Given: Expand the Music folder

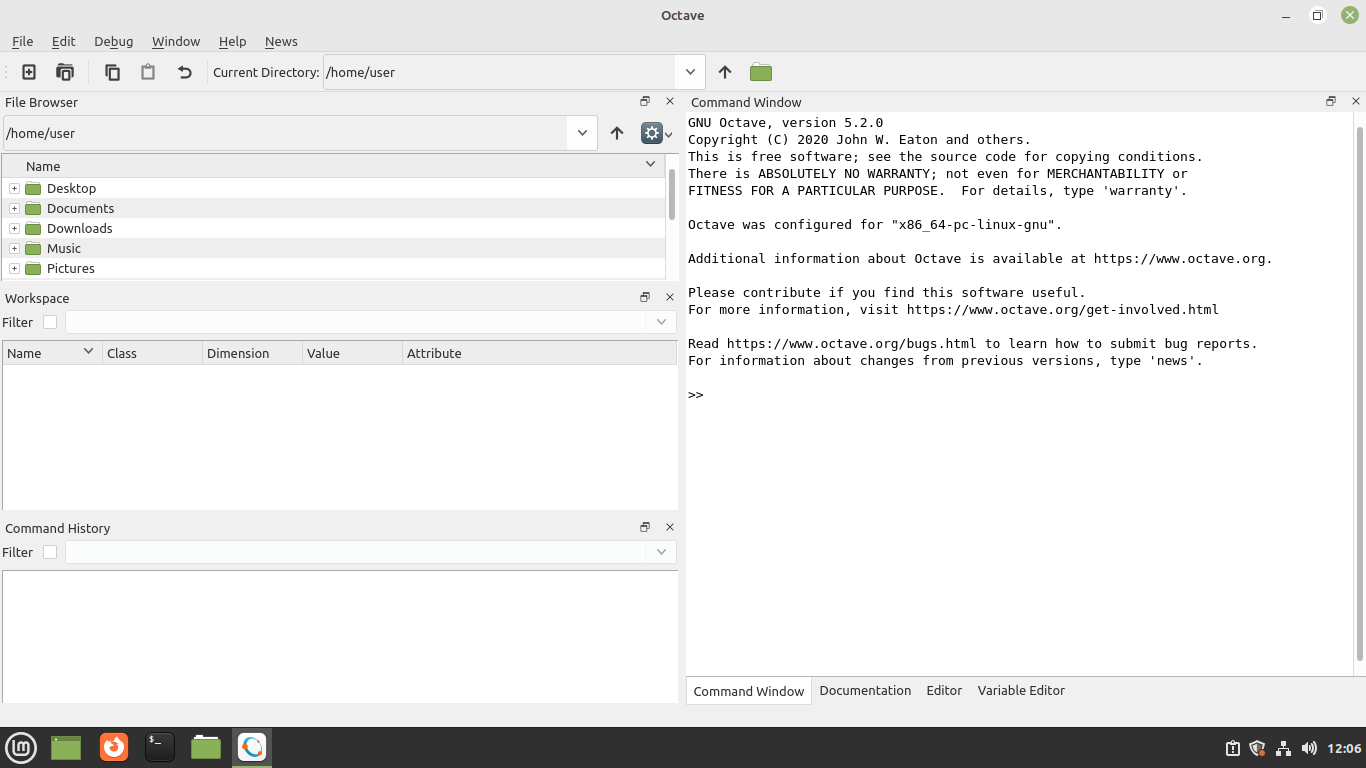Looking at the screenshot, I should (x=14, y=248).
